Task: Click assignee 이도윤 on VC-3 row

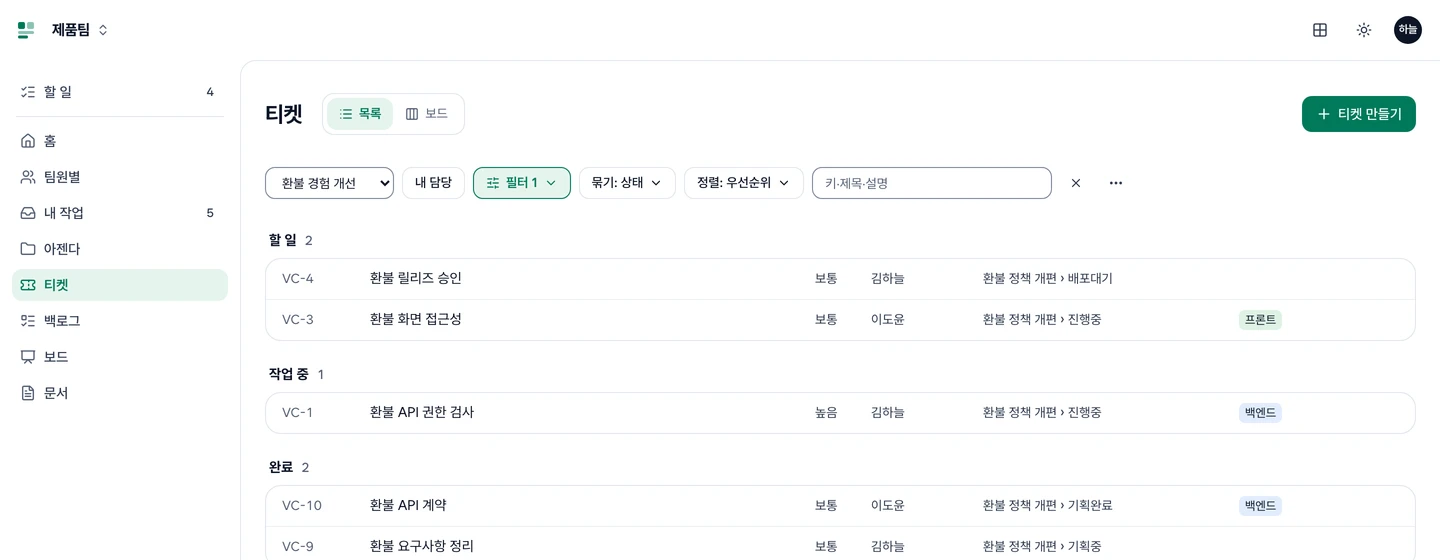Action: coord(888,320)
